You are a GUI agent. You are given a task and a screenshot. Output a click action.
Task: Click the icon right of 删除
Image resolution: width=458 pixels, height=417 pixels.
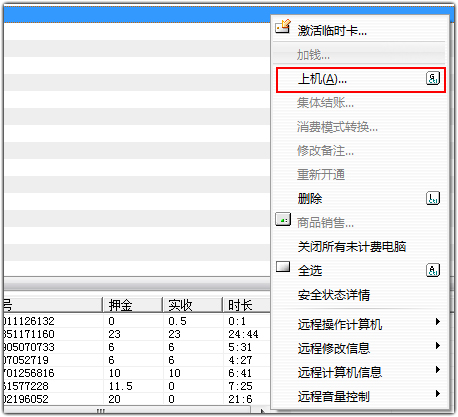pos(433,198)
